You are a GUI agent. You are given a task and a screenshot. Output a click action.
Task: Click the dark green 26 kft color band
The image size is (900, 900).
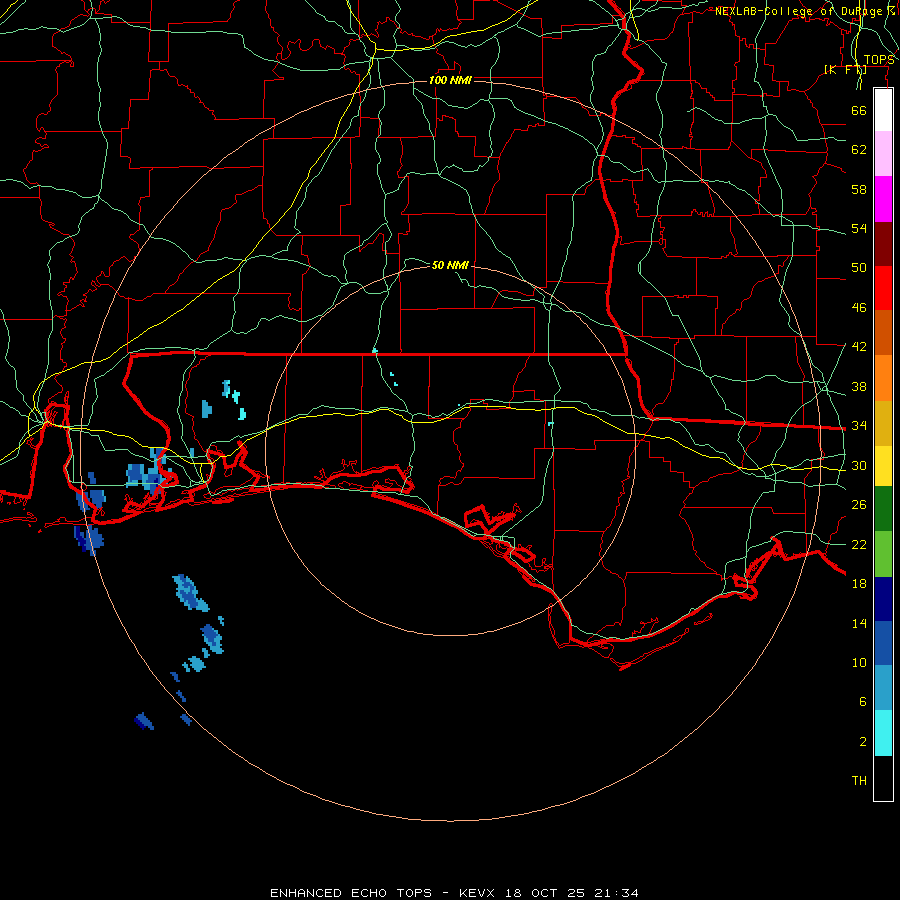tap(883, 509)
